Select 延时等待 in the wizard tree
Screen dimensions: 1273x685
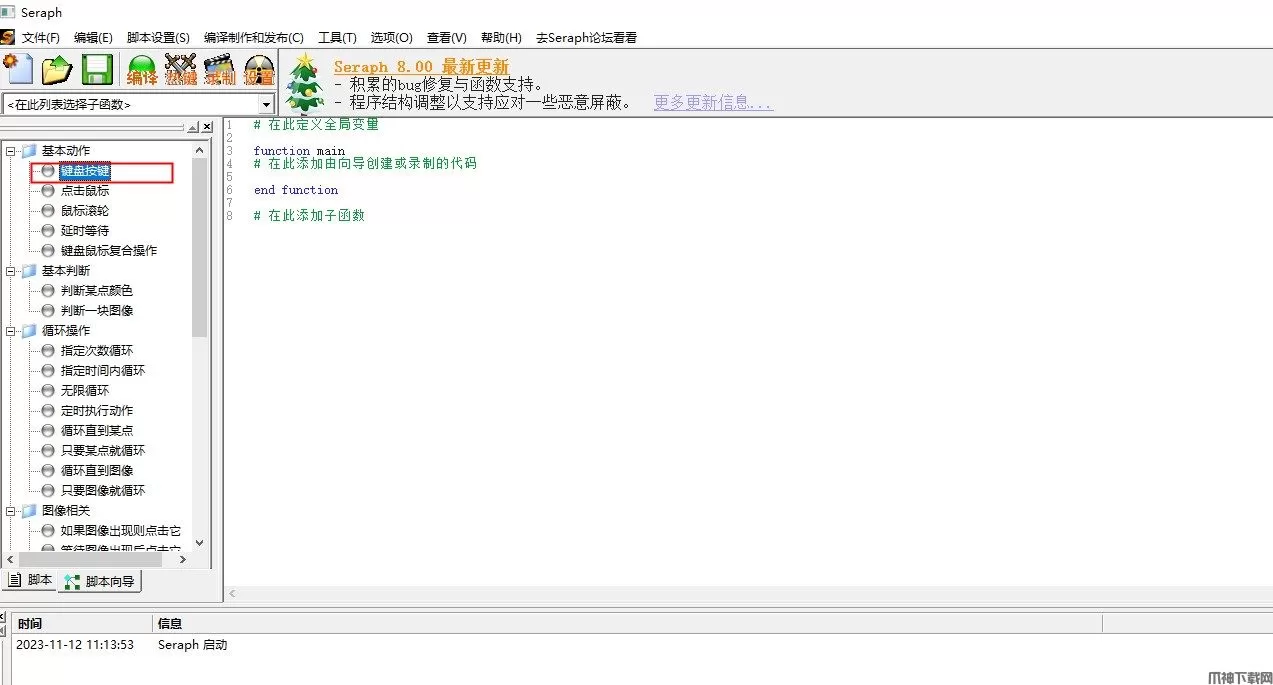(85, 231)
